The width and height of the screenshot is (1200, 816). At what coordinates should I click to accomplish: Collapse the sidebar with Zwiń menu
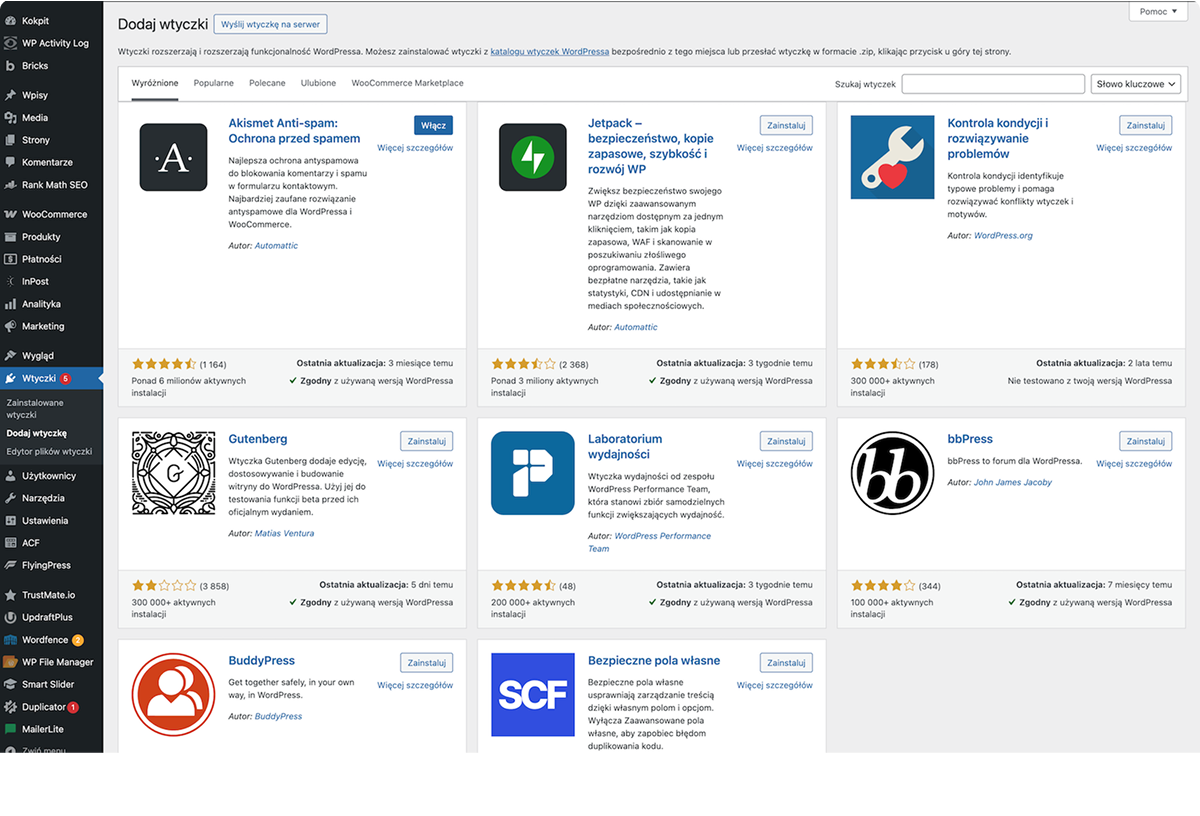coord(43,750)
